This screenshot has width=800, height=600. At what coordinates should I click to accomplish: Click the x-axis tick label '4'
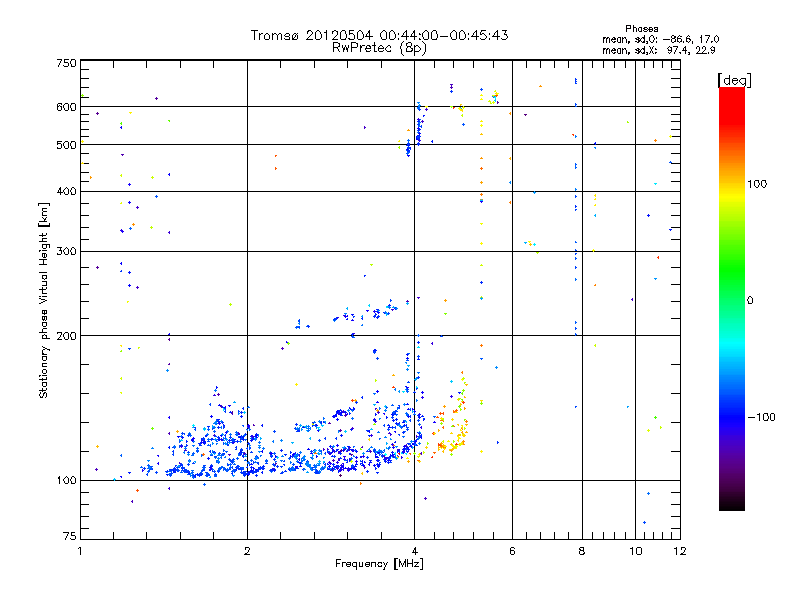click(414, 551)
